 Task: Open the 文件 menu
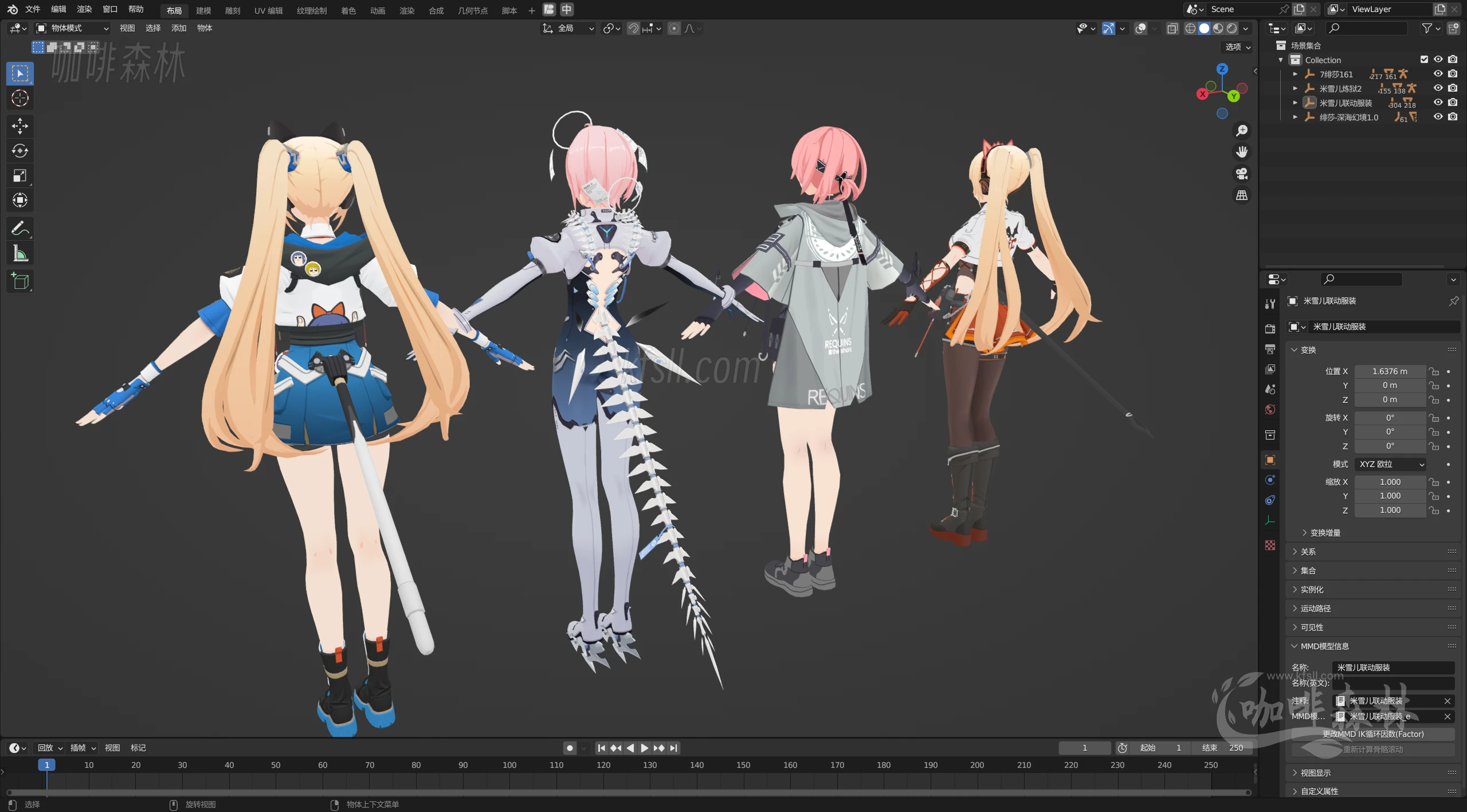[33, 9]
